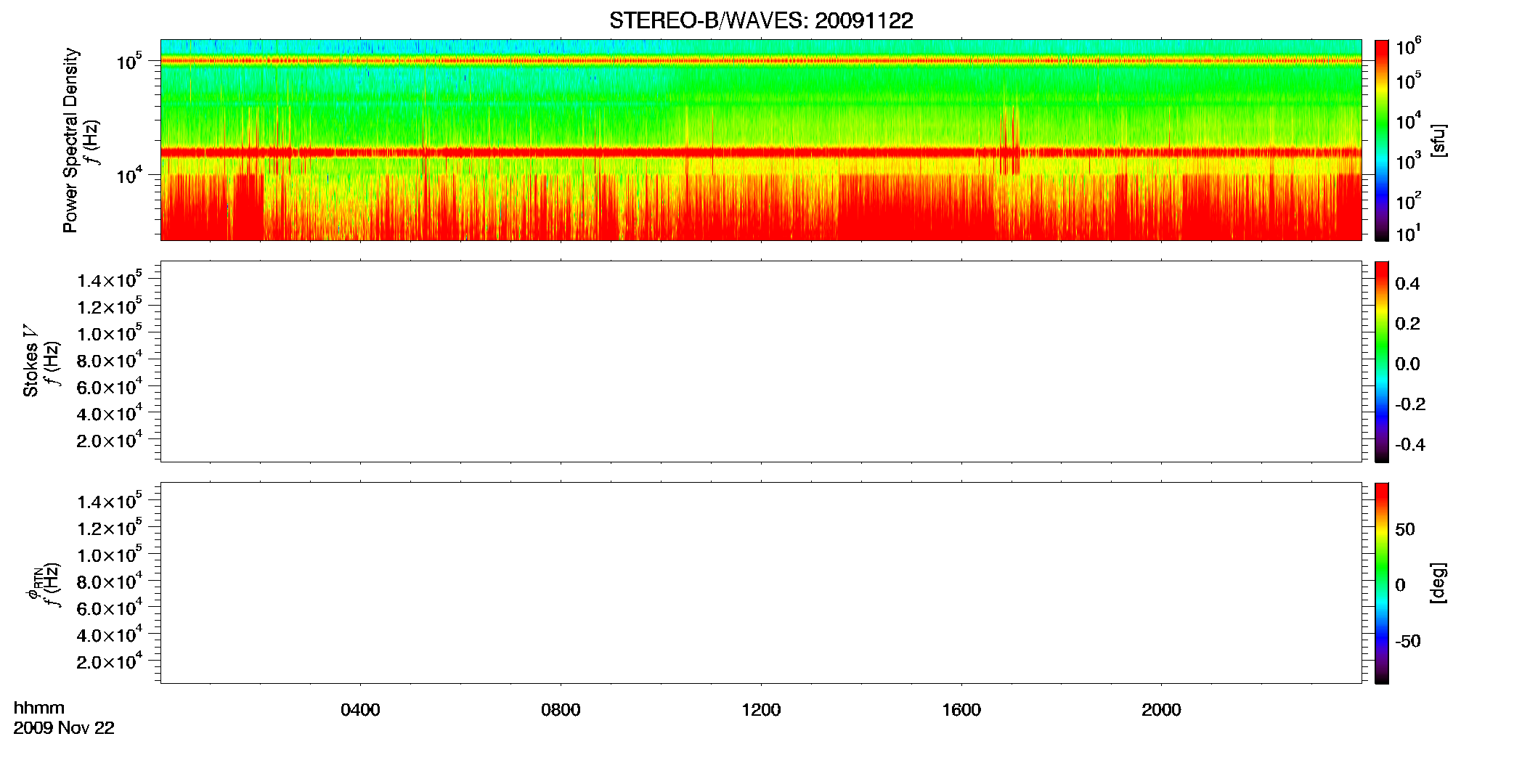Click the [sfu] colorbar unit label
This screenshot has height=784, width=1522.
tap(1438, 140)
